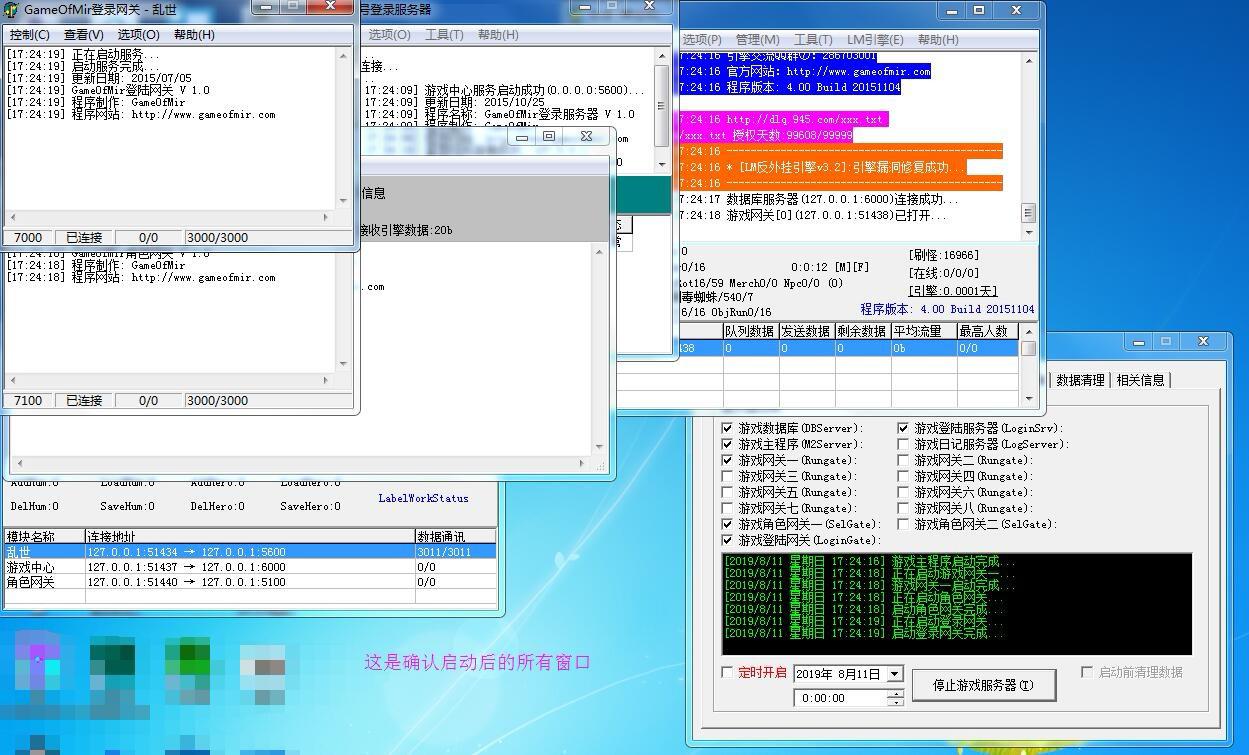Screen dimensions: 1249x755
Task: Decrease time with the stepper down arrow
Action: [x=895, y=702]
